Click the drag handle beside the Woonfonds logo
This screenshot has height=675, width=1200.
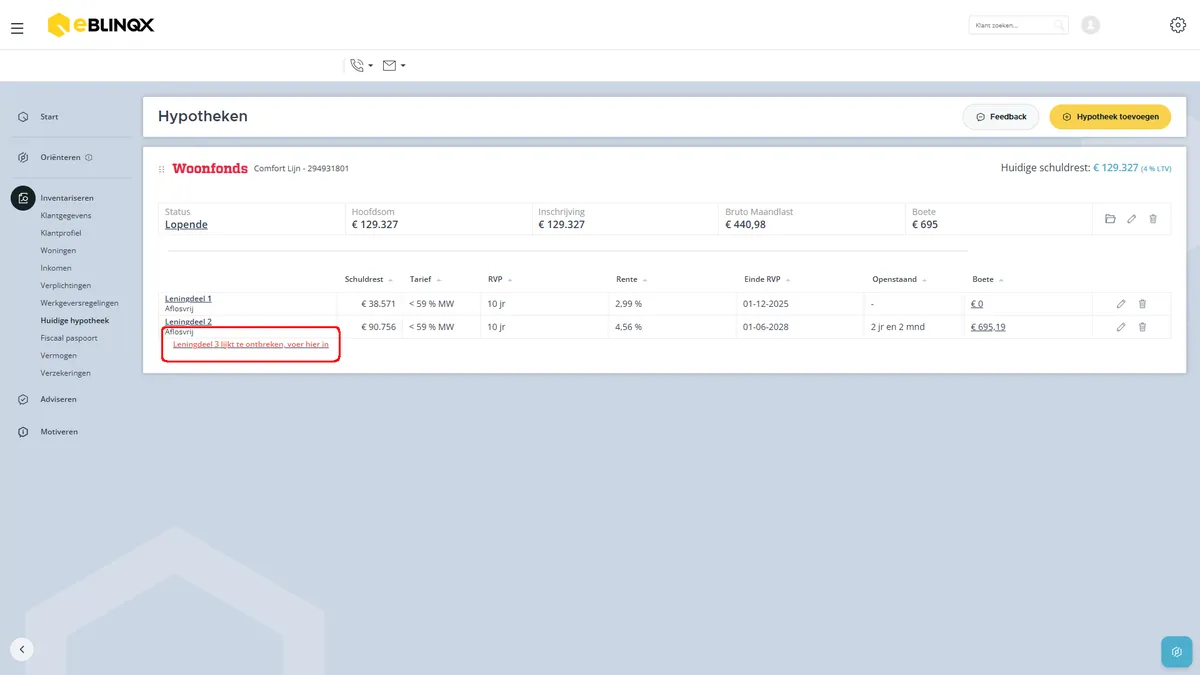click(162, 169)
